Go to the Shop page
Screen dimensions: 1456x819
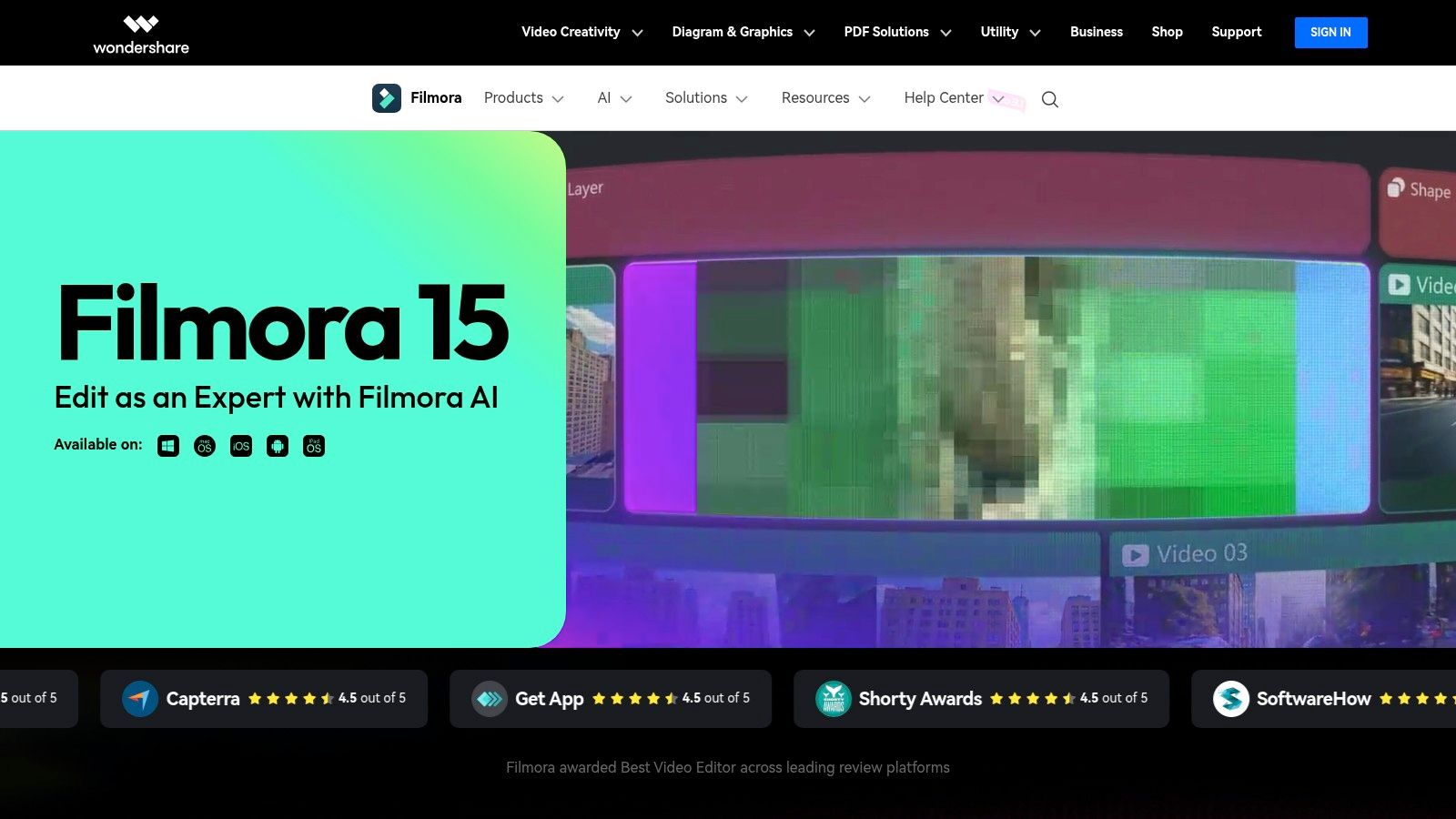1168,32
